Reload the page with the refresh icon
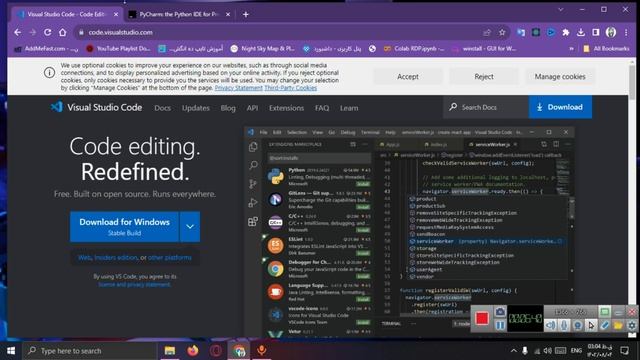The image size is (640, 360). (x=48, y=32)
